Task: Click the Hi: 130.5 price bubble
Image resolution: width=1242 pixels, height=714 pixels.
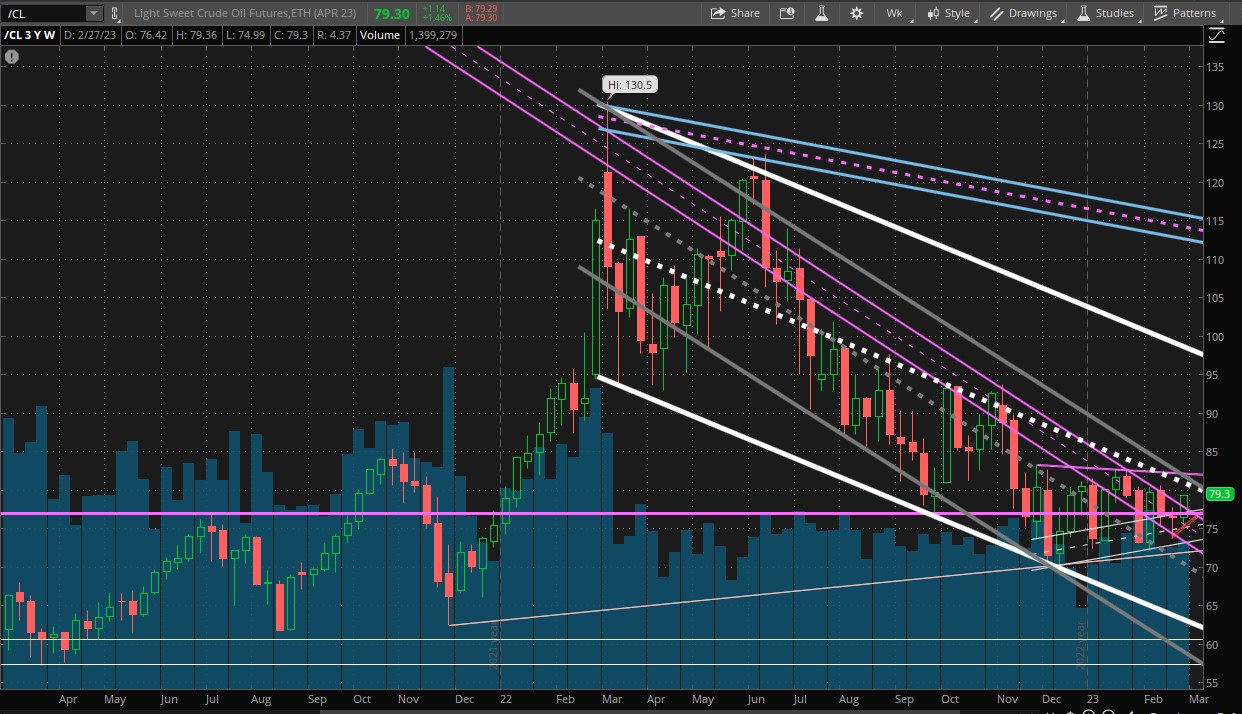Action: click(x=628, y=85)
